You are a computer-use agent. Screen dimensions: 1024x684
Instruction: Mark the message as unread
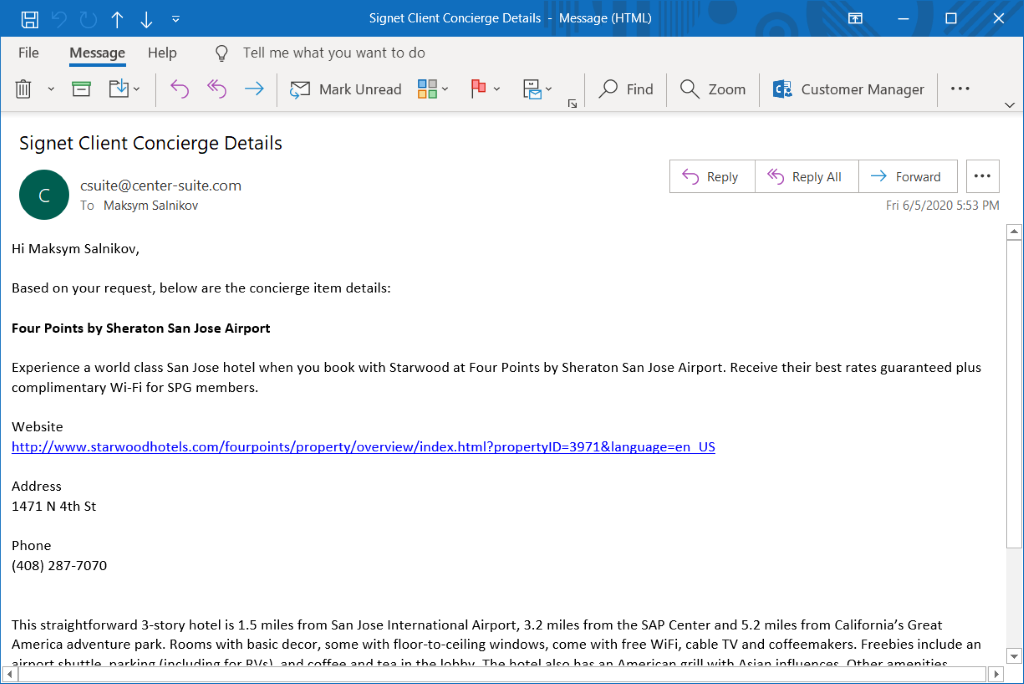pos(345,89)
